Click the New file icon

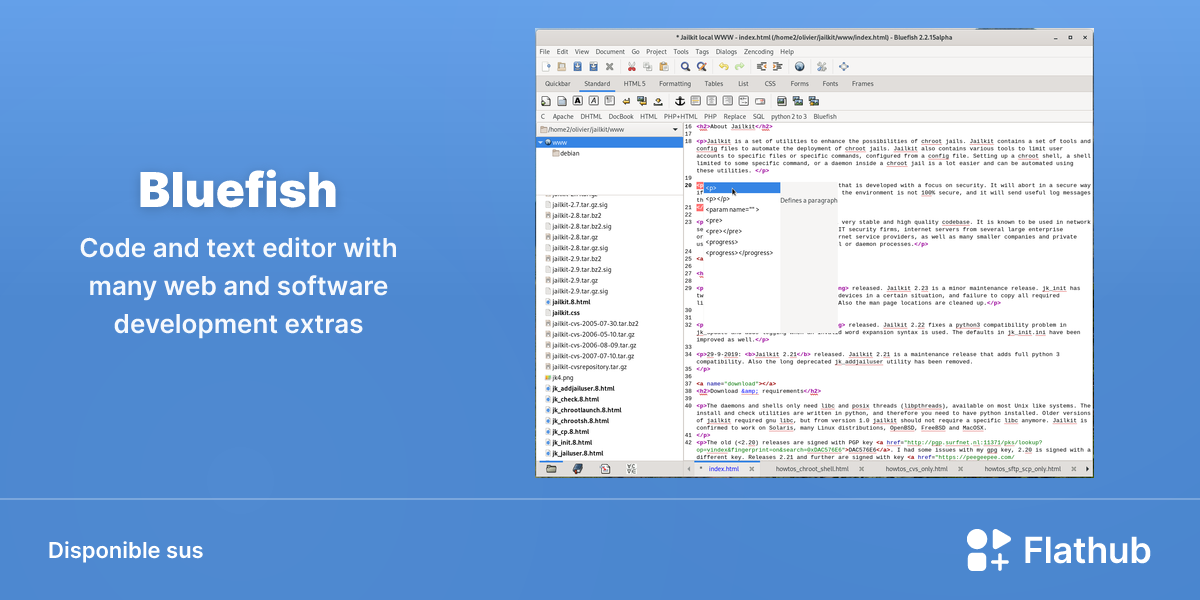(x=546, y=67)
